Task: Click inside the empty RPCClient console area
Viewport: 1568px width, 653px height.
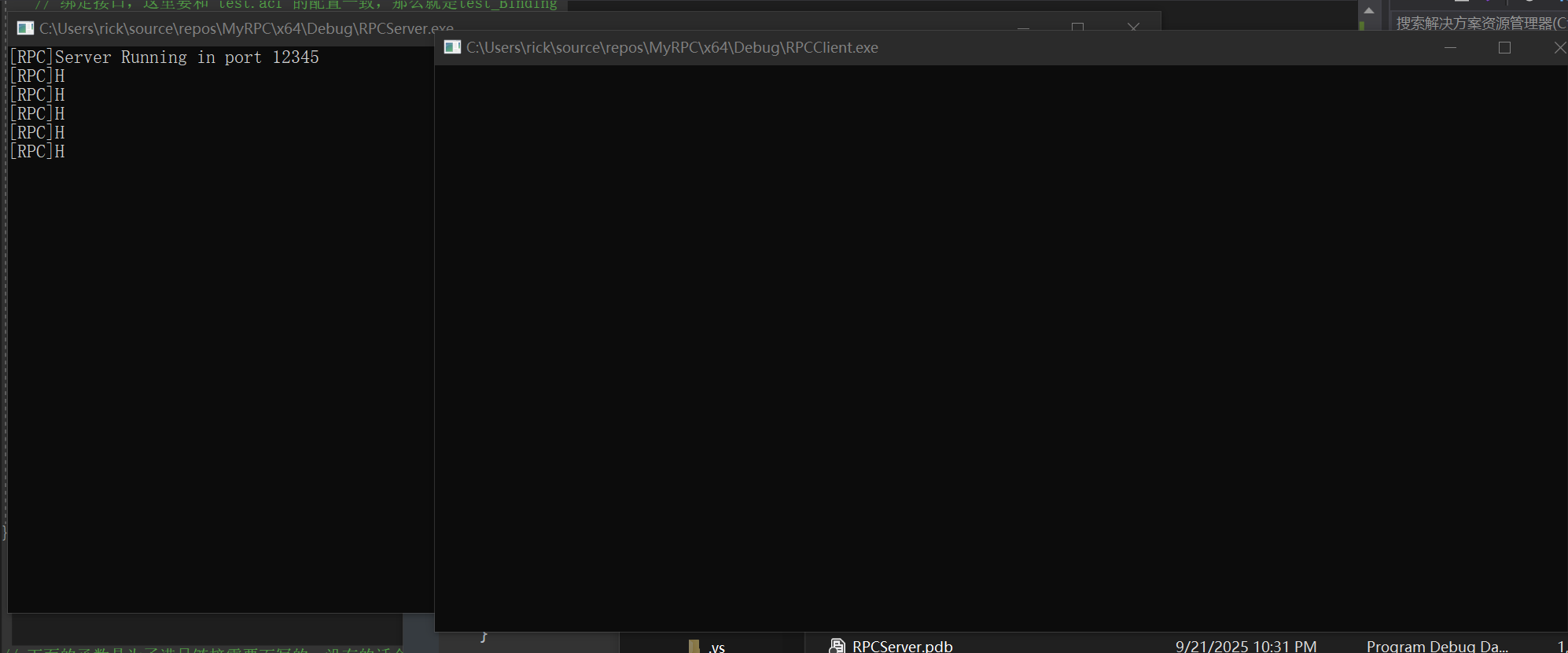Action: pos(999,346)
